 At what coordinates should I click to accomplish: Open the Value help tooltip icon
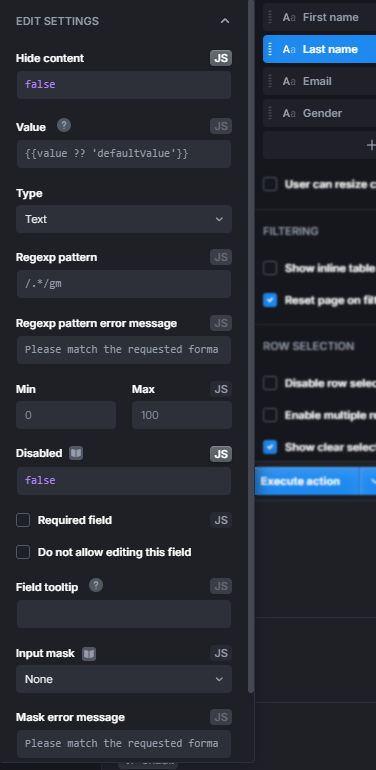point(64,126)
